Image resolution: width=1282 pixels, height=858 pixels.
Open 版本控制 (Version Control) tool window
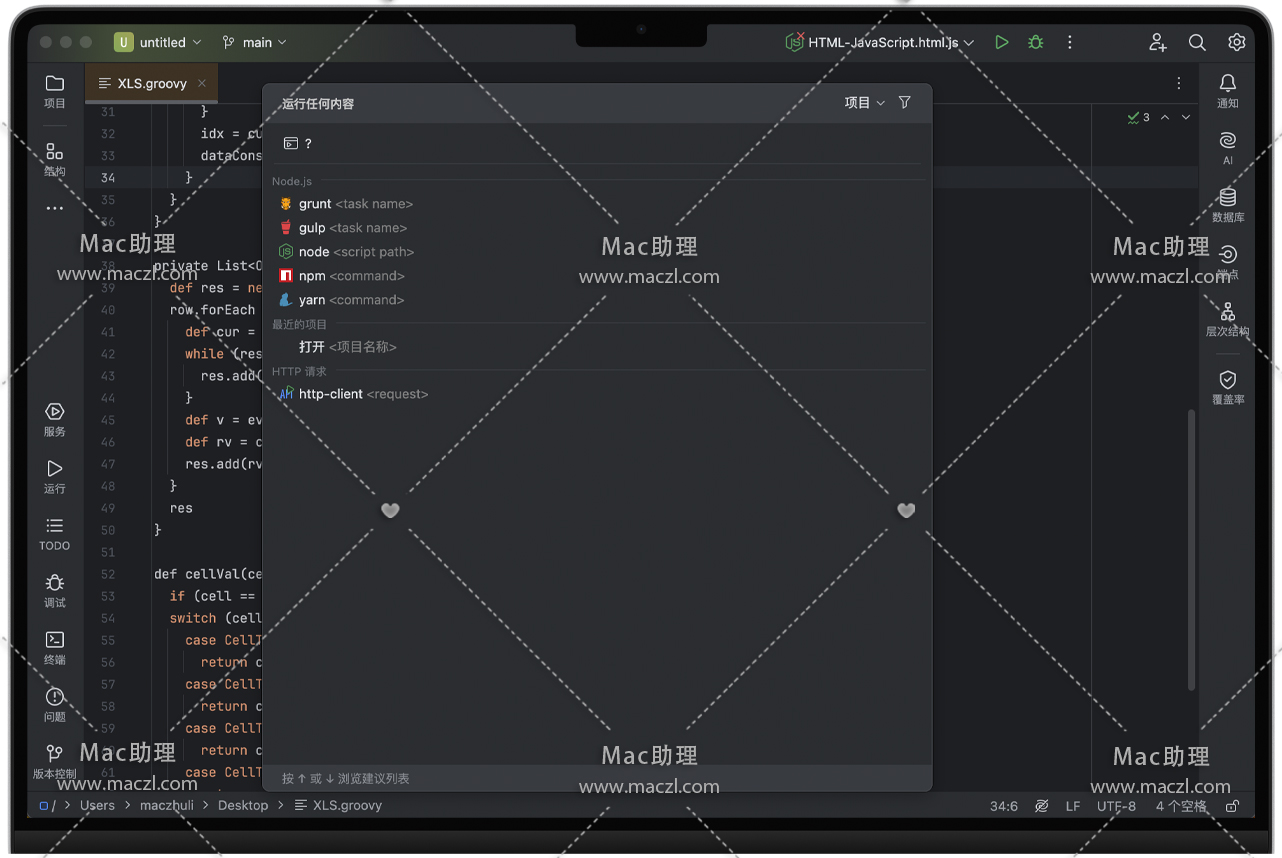(55, 760)
